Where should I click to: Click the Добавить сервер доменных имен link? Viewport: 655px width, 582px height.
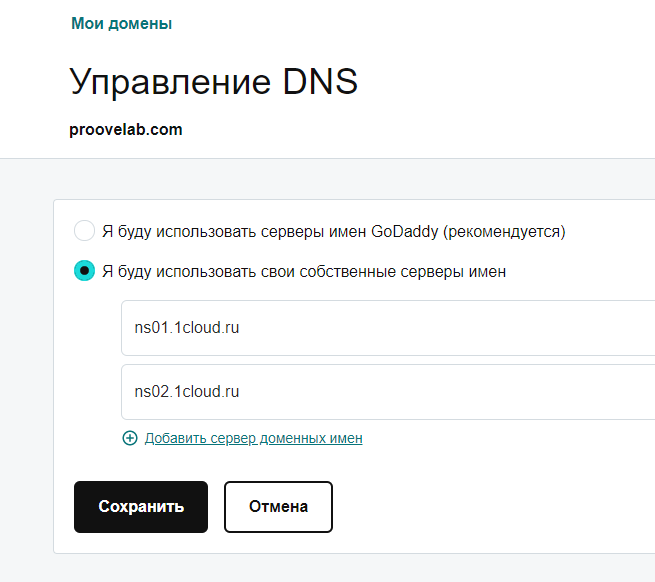(x=253, y=438)
